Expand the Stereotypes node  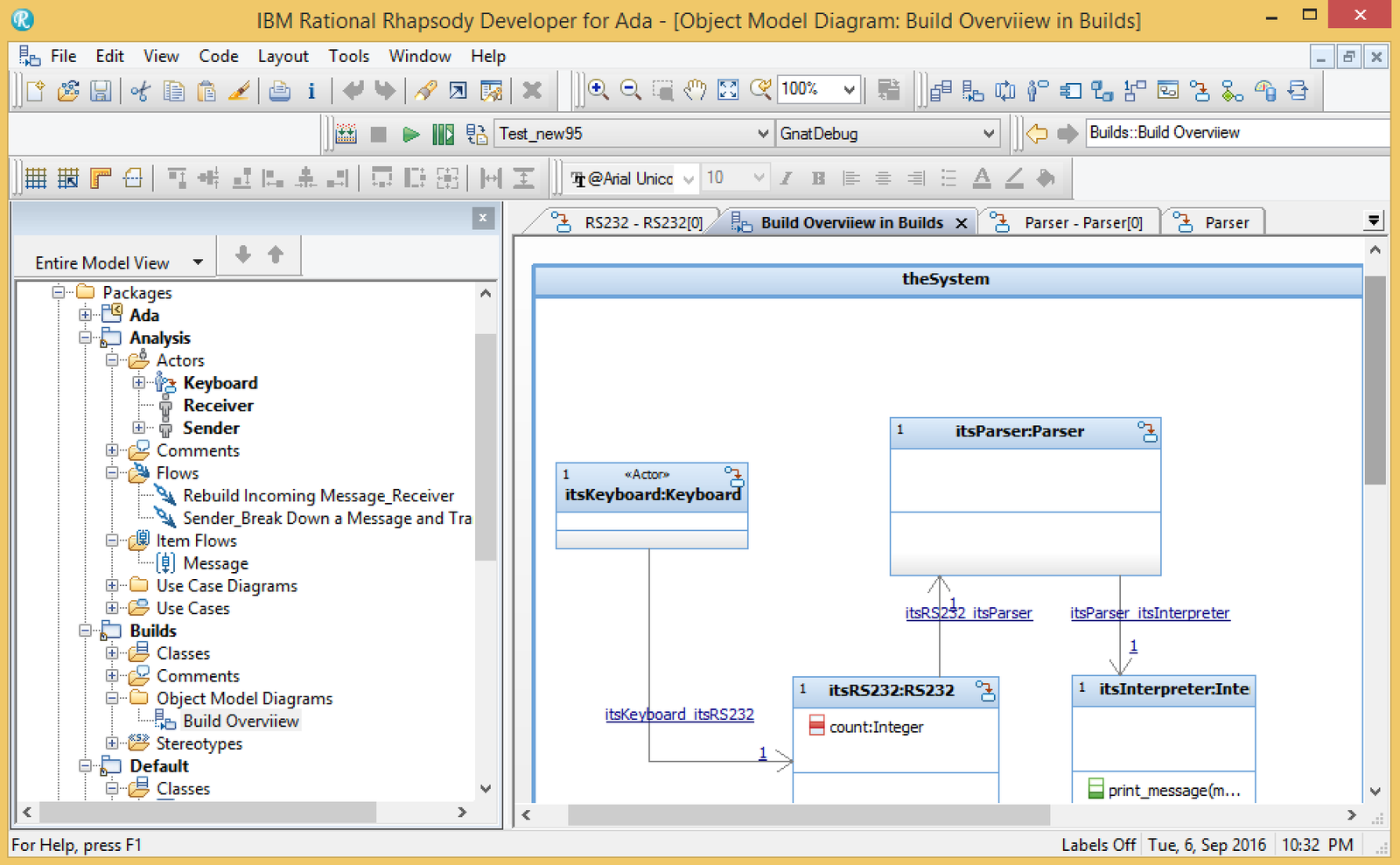[x=112, y=743]
